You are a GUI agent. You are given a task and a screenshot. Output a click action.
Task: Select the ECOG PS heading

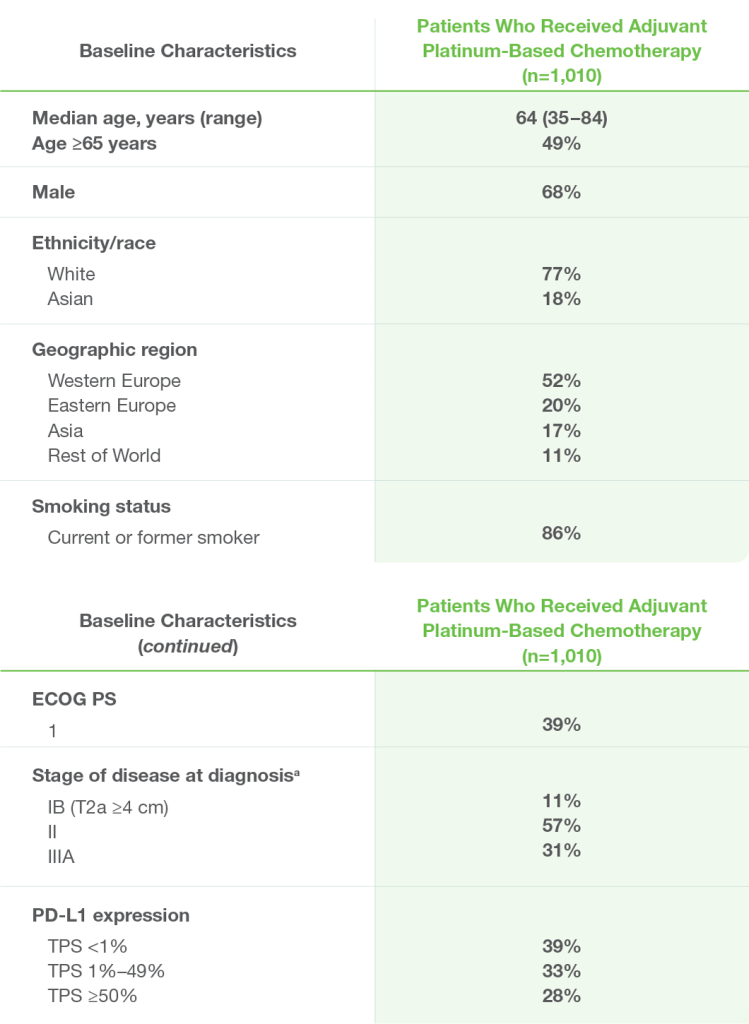pos(74,699)
